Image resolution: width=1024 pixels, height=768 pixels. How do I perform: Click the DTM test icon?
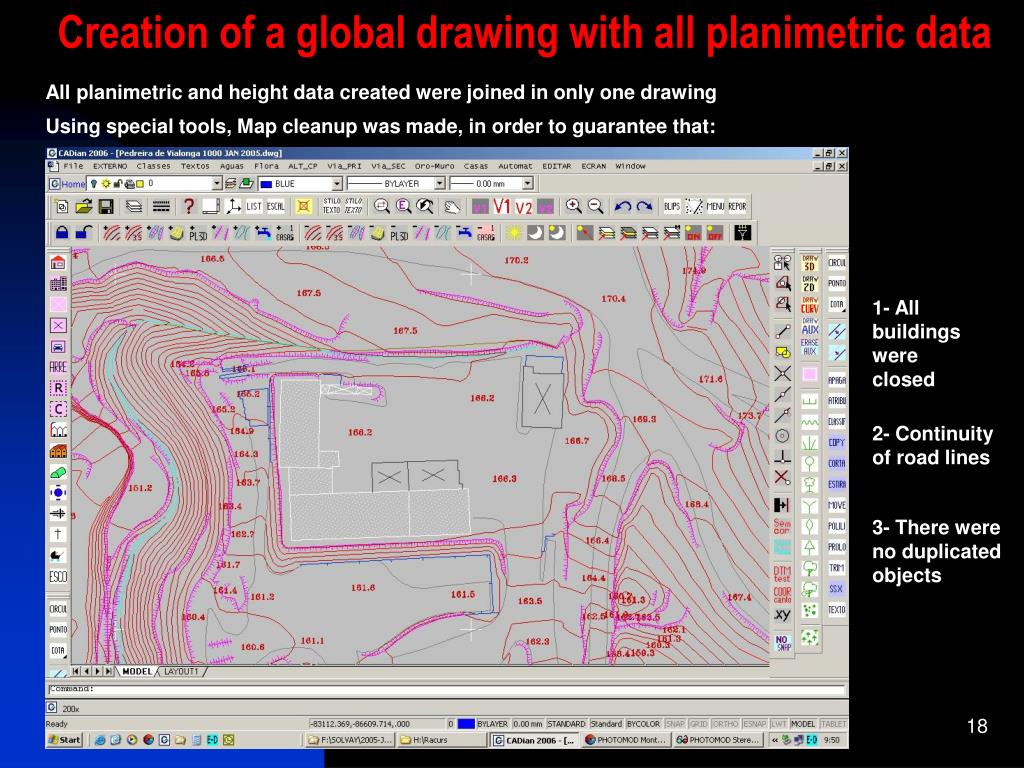[782, 573]
